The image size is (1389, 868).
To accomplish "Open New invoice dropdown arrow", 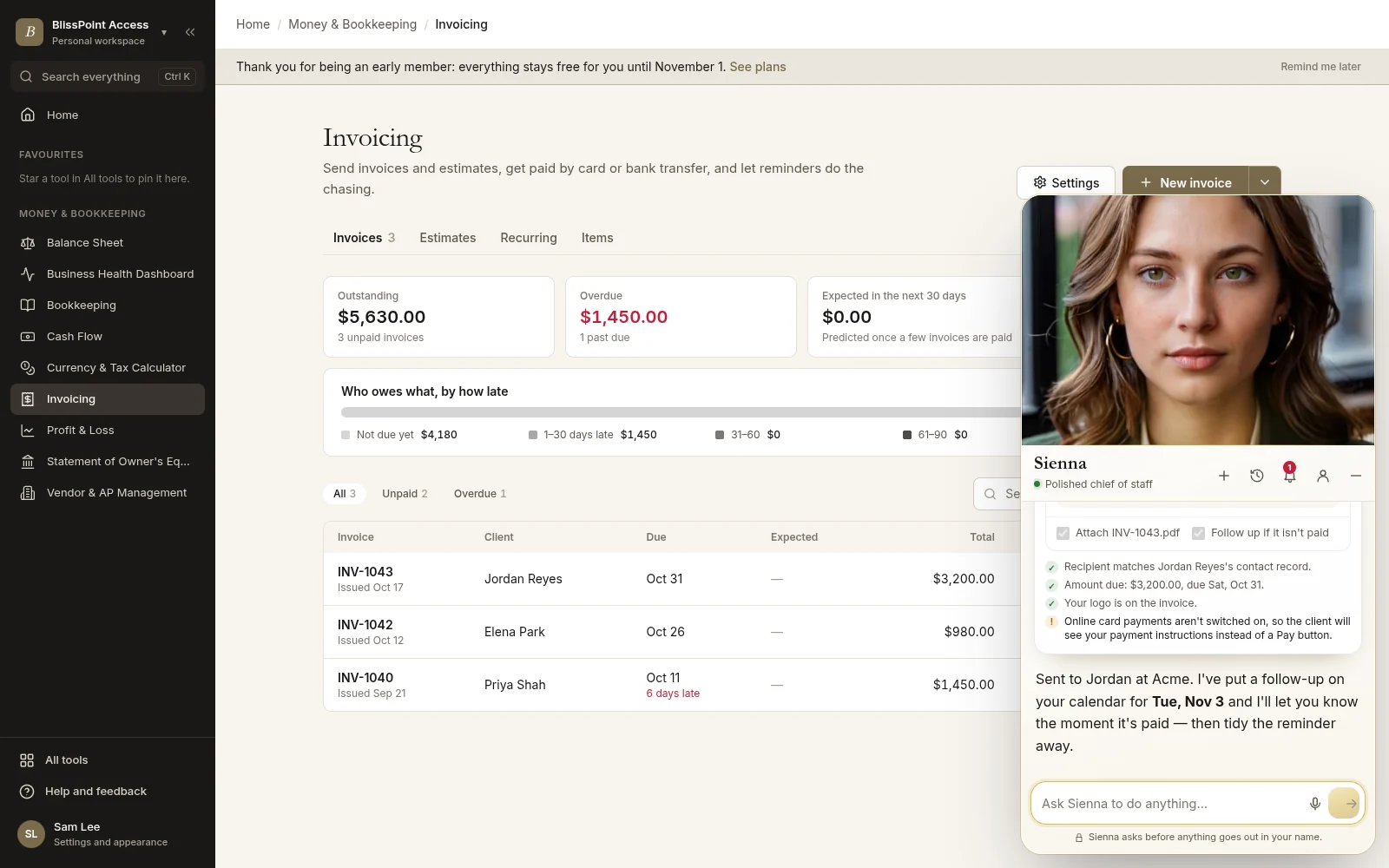I will (x=1265, y=182).
